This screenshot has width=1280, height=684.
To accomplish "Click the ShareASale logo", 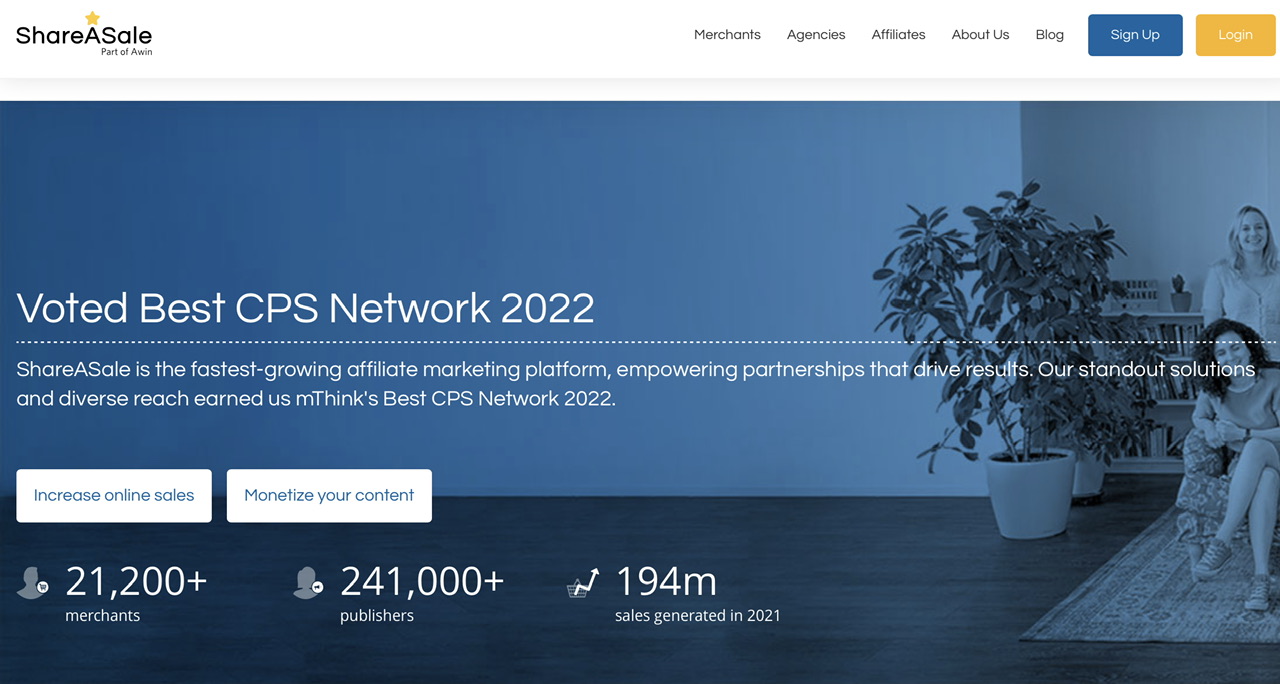I will point(84,34).
